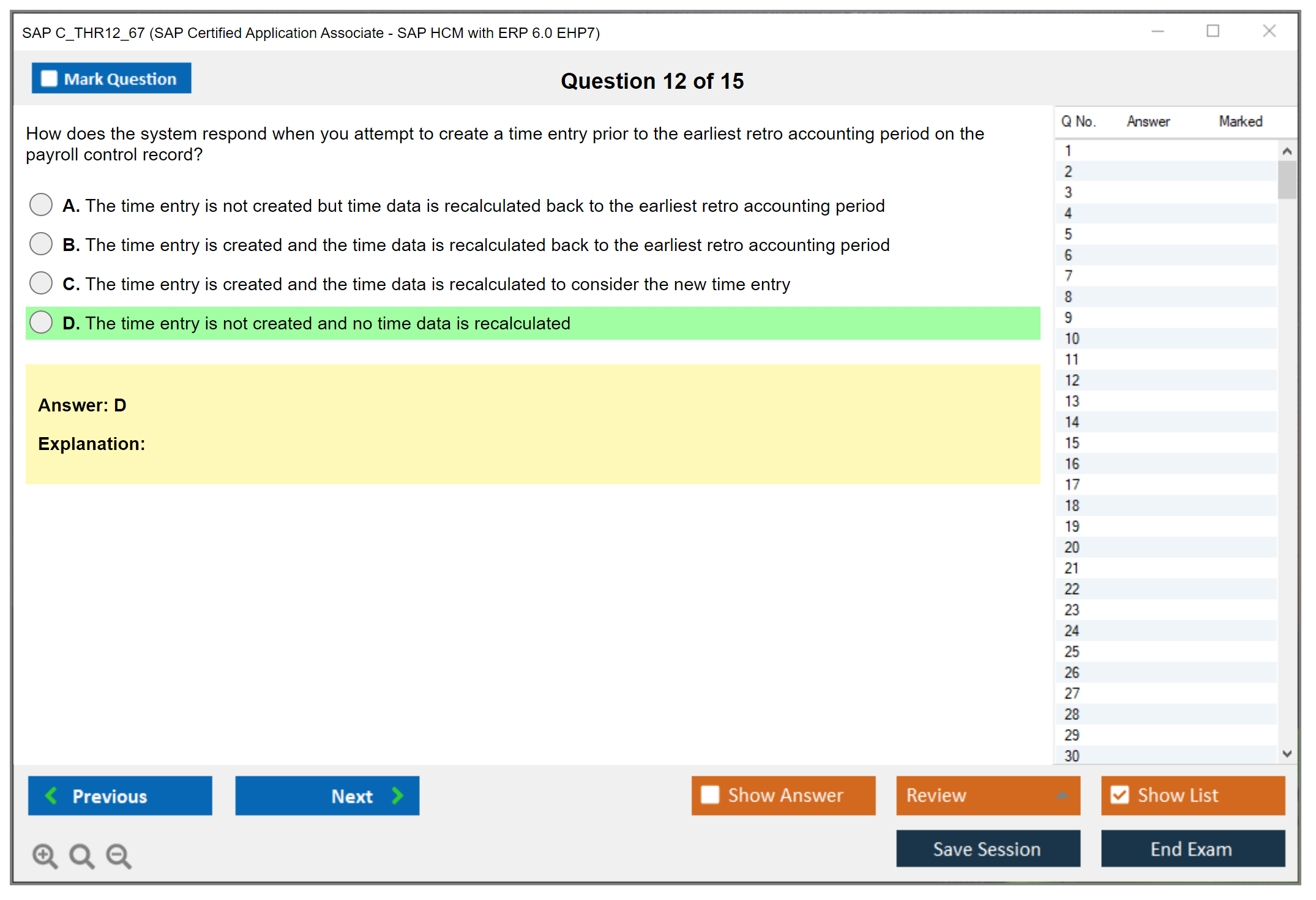Expand the Review dropdown arrow

[1062, 795]
